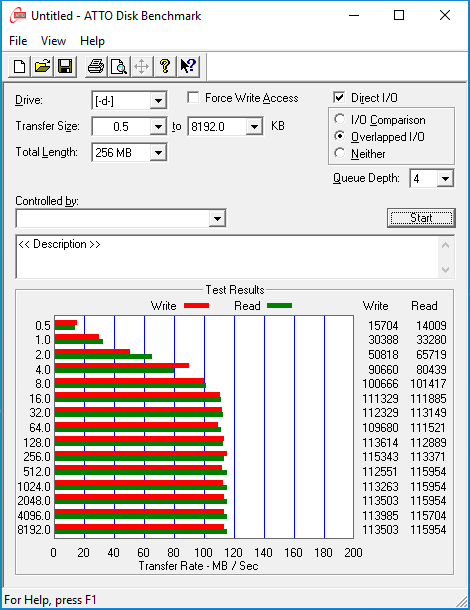This screenshot has height=610, width=470.
Task: Select the I/O Comparison radio button
Action: pyautogui.click(x=340, y=119)
